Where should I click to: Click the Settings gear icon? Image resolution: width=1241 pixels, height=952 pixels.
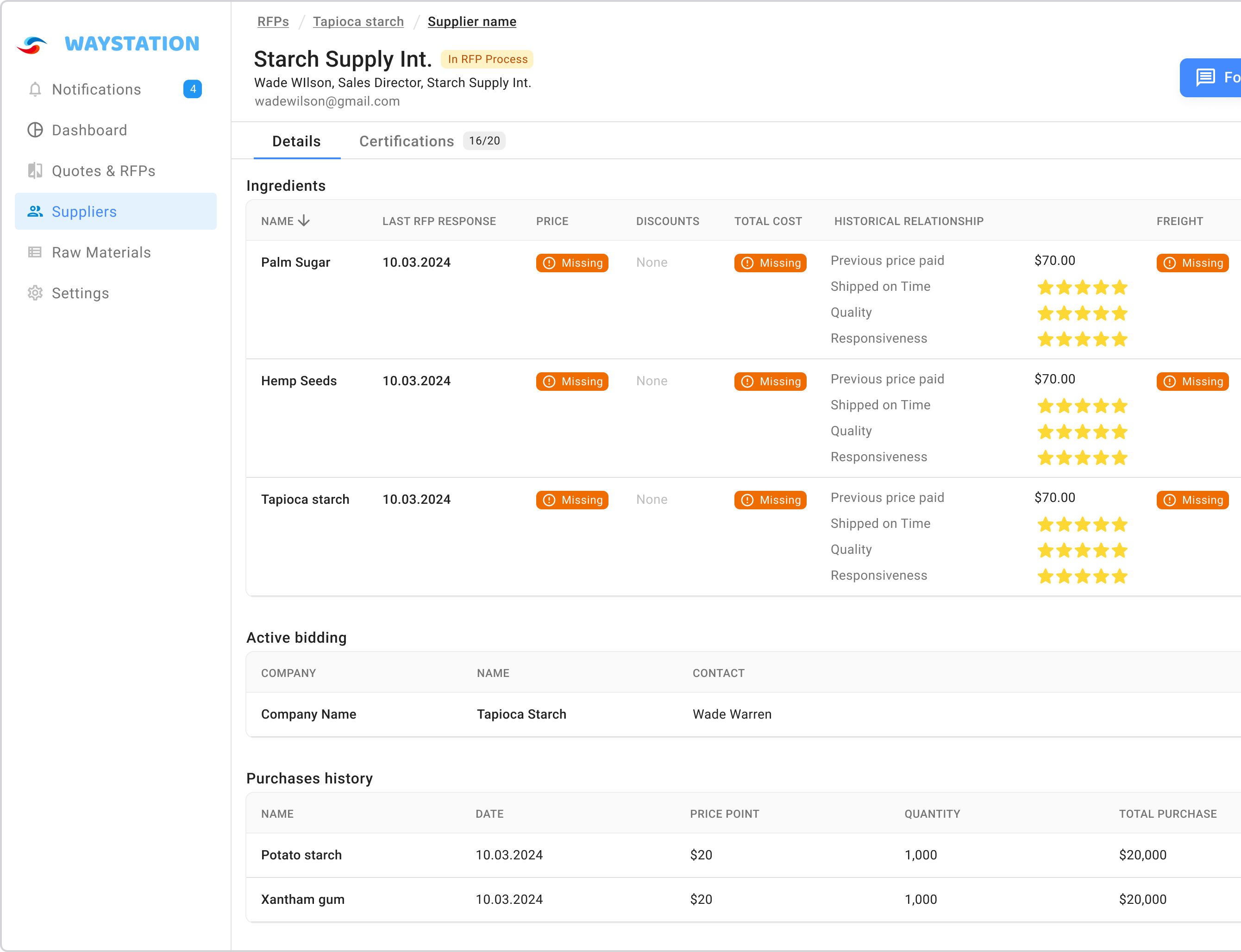[35, 293]
